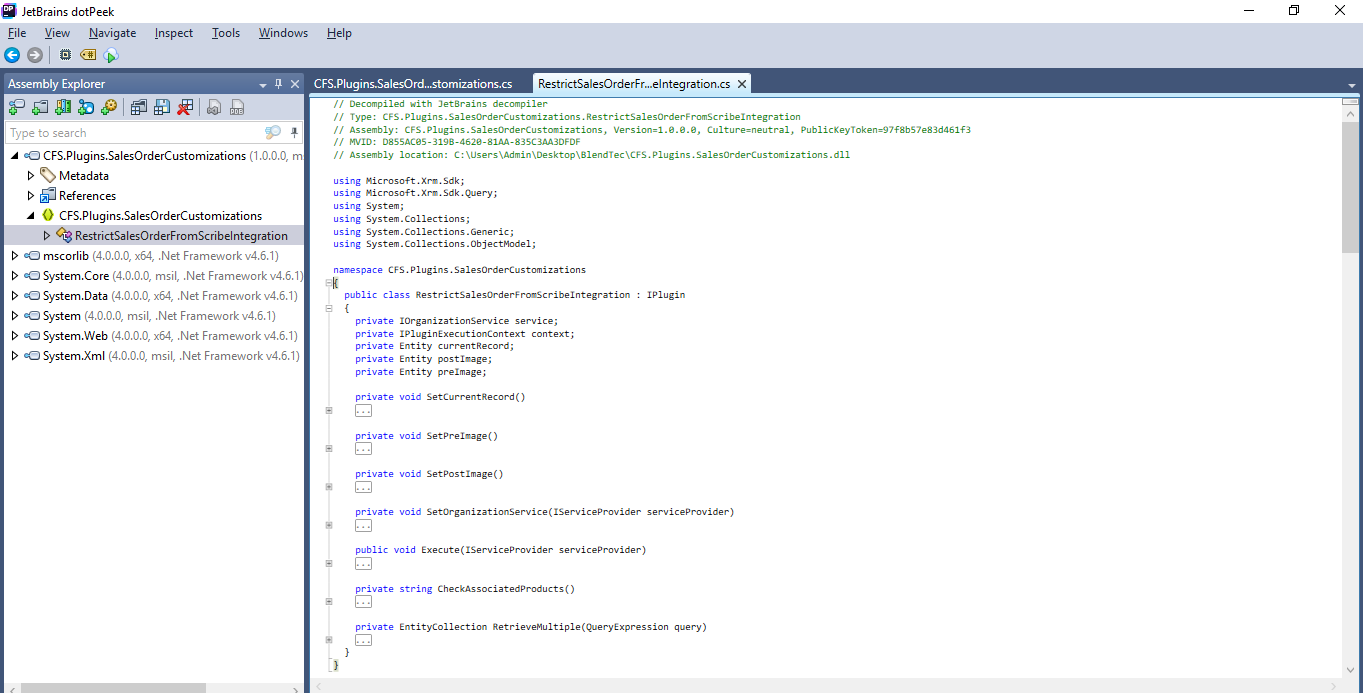1363x693 pixels.
Task: Expand the System.Web assembly node
Action: (15, 336)
